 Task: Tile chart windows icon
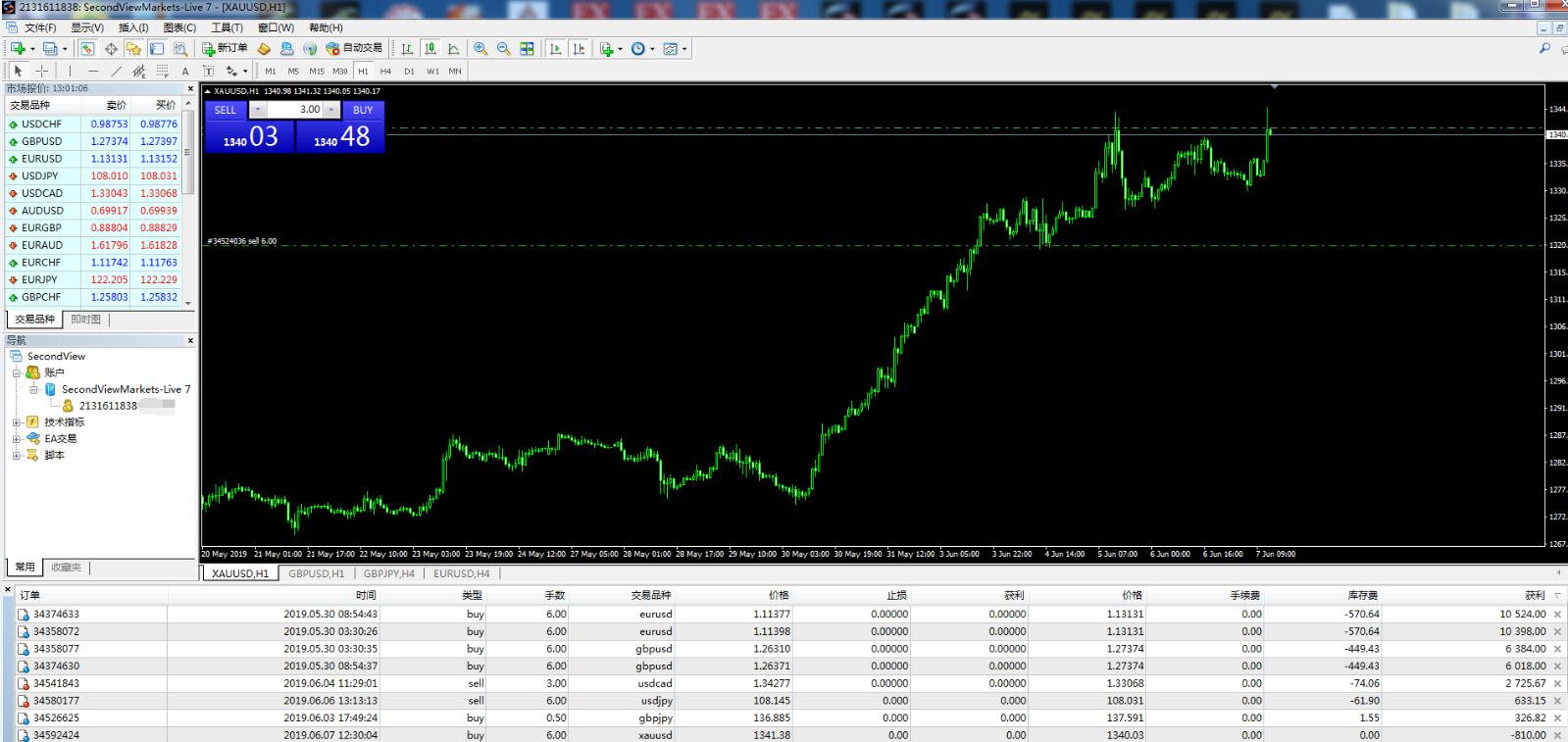[x=527, y=48]
